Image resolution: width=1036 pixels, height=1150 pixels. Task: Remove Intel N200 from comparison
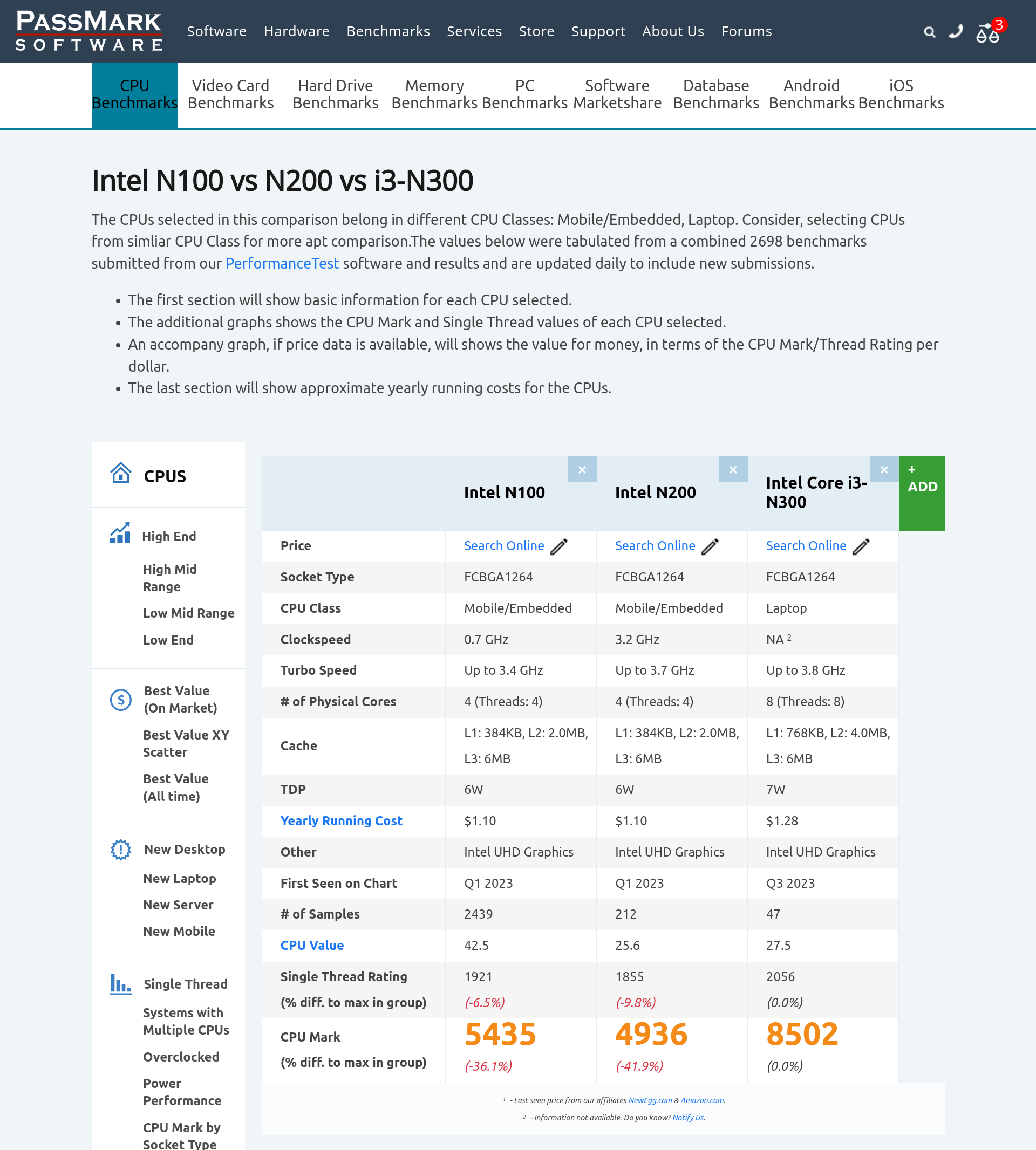[x=733, y=469]
